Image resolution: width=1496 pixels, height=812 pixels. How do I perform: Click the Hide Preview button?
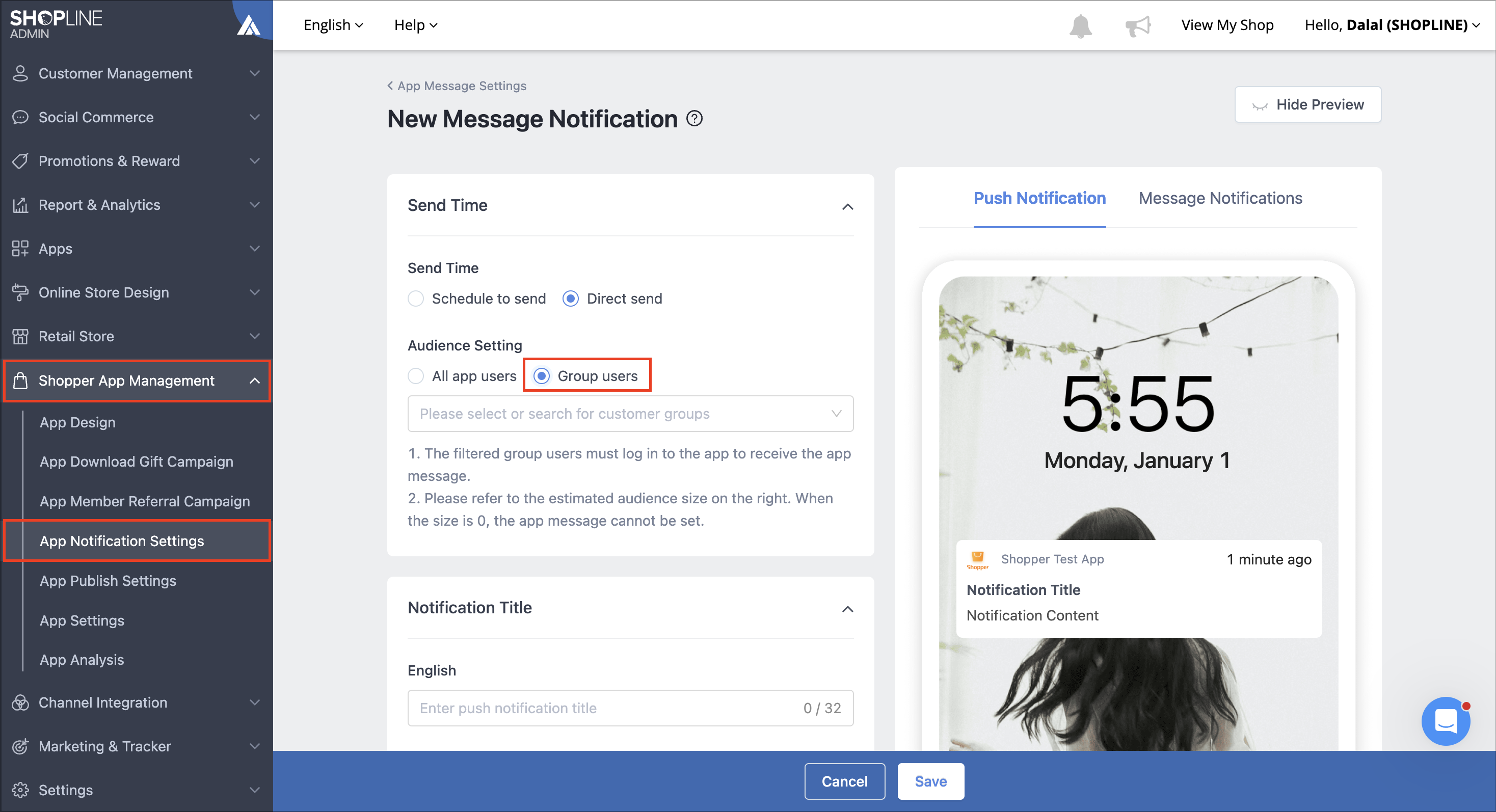(x=1307, y=104)
